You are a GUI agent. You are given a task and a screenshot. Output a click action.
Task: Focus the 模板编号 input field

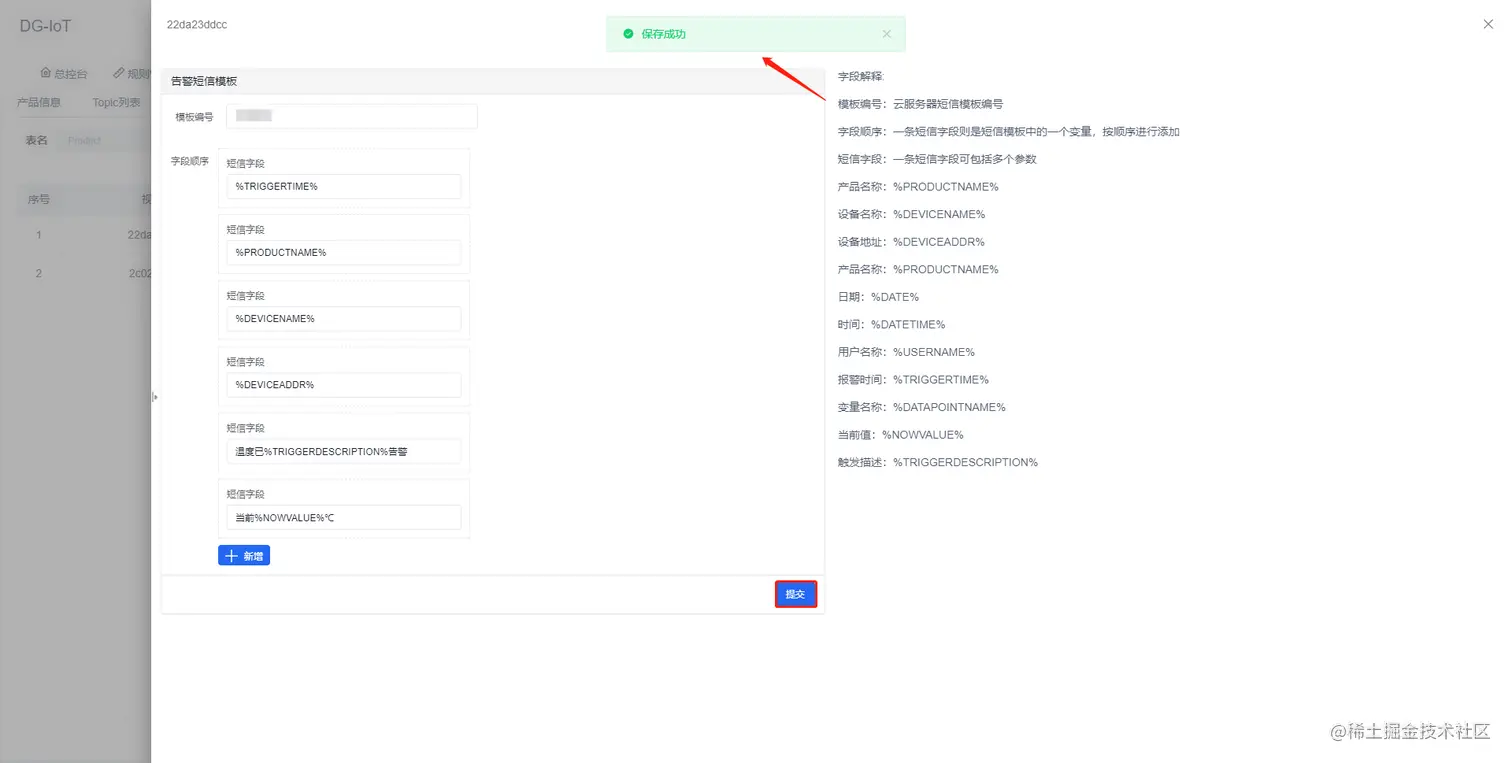pyautogui.click(x=352, y=117)
